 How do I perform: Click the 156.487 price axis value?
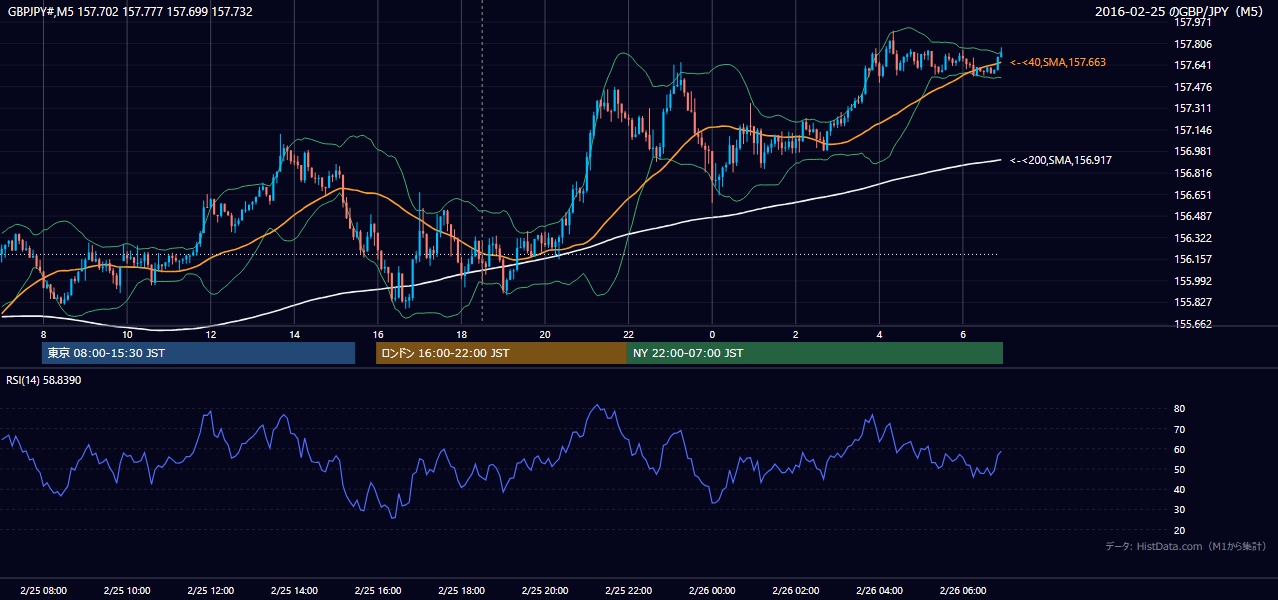pyautogui.click(x=1192, y=216)
